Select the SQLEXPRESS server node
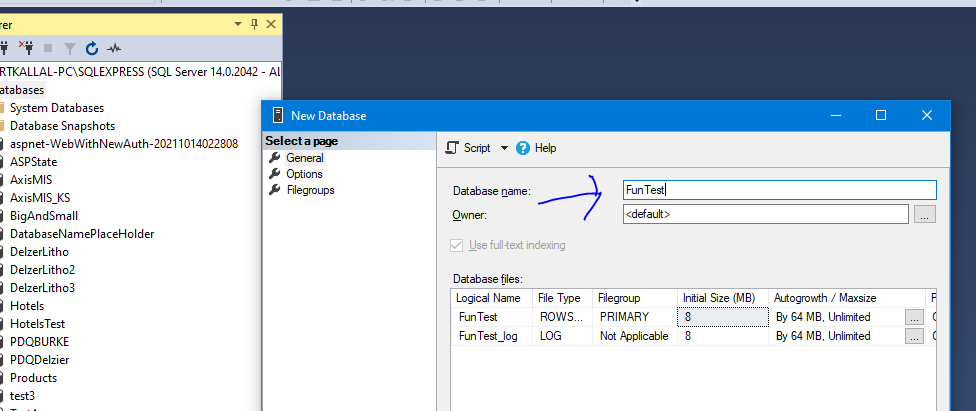 pyautogui.click(x=140, y=72)
